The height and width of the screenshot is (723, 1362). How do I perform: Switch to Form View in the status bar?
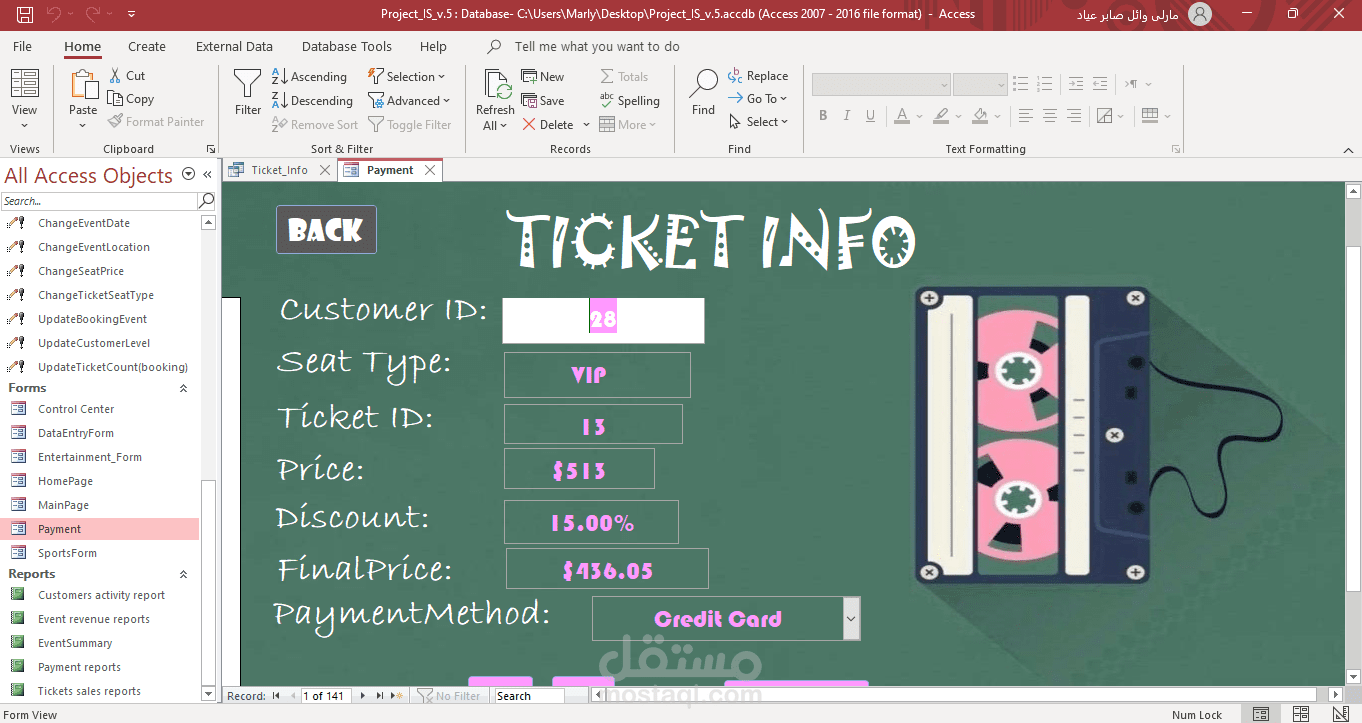tap(1262, 714)
